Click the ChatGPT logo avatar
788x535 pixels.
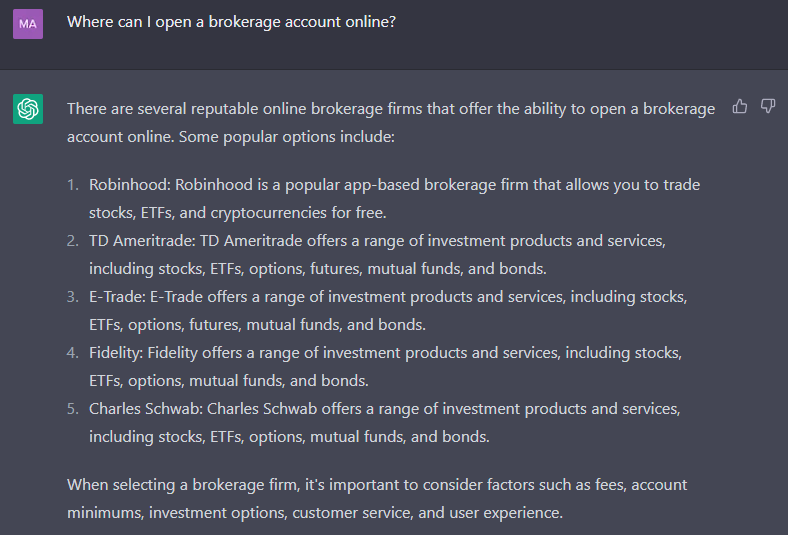click(28, 109)
